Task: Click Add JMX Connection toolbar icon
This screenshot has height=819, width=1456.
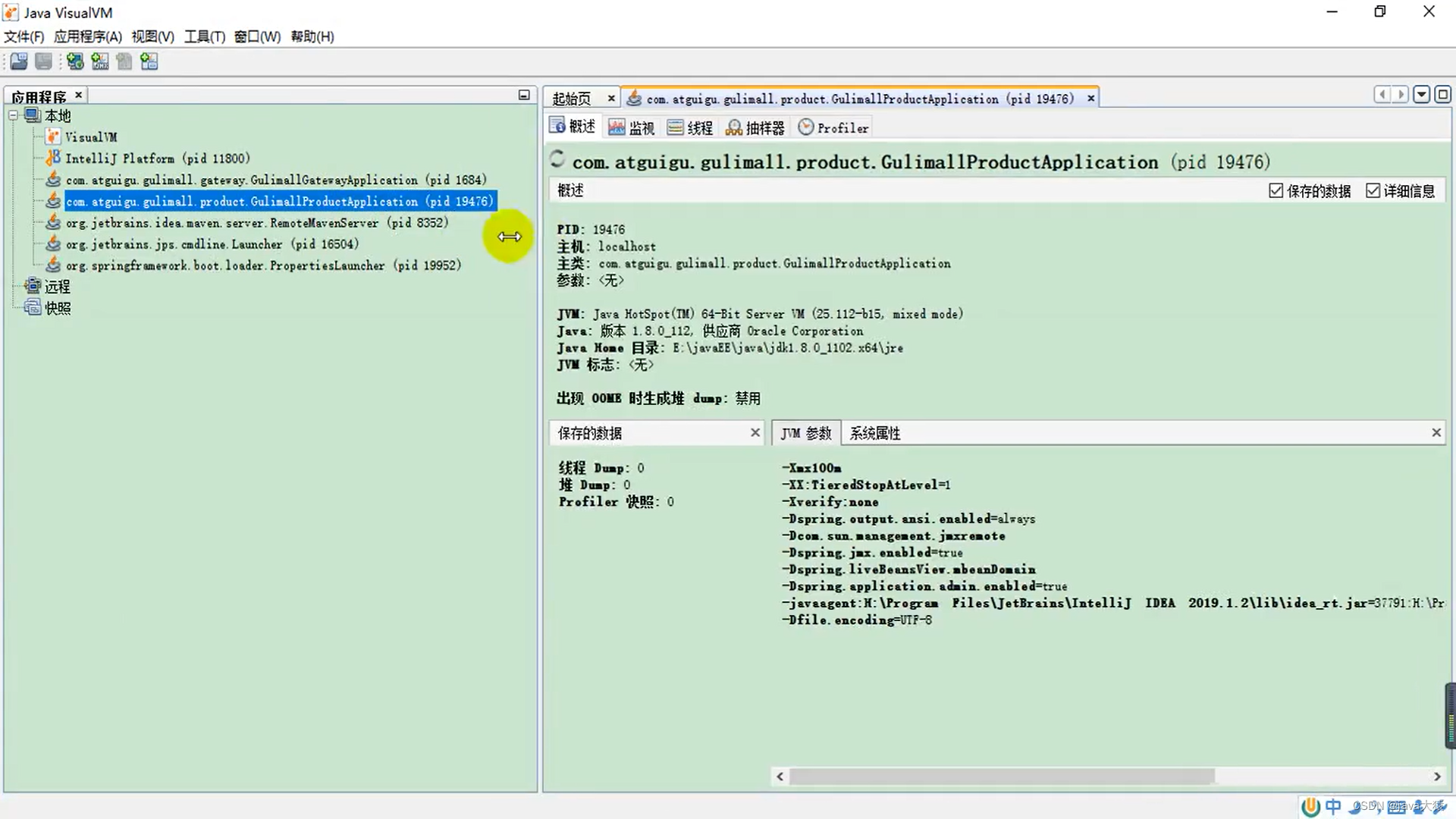Action: tap(100, 61)
